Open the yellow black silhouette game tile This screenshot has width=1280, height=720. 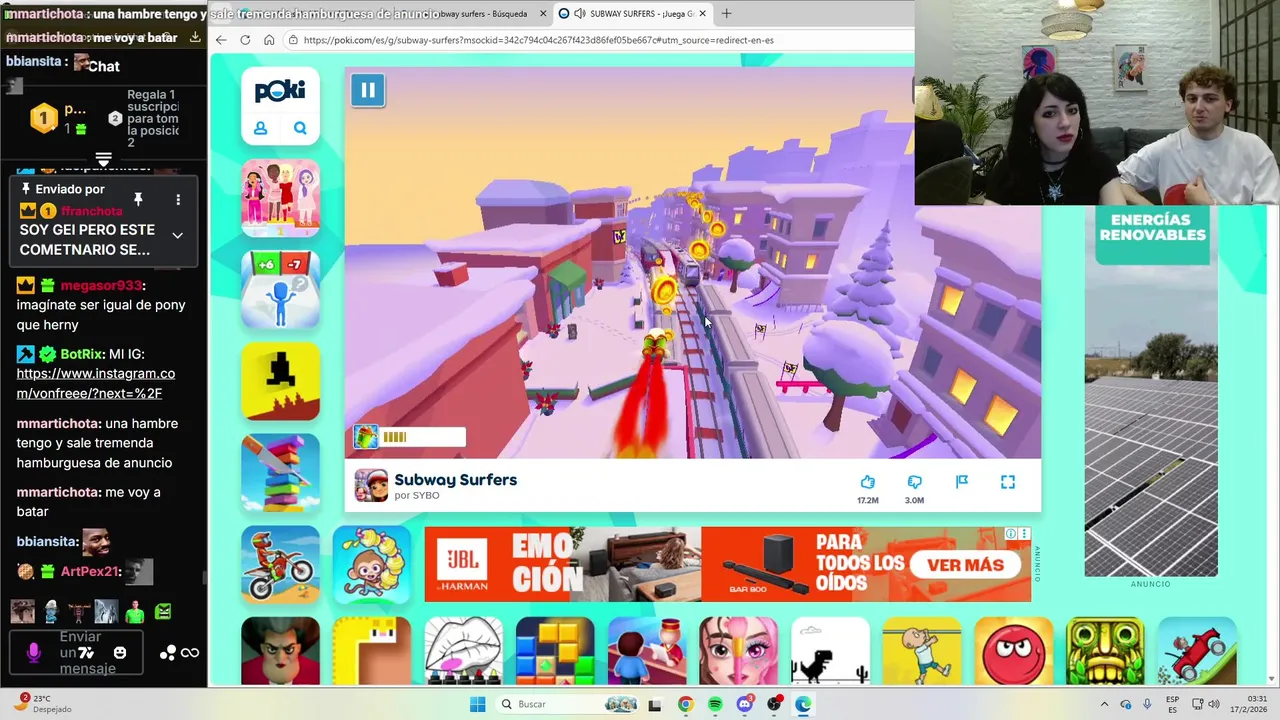tap(280, 381)
